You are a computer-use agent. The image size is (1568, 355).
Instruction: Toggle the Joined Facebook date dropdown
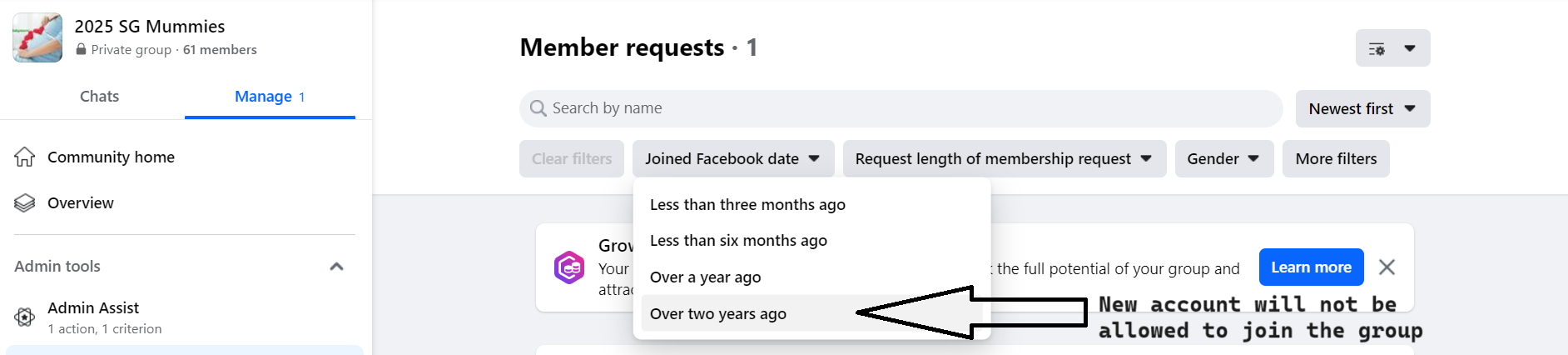click(732, 159)
